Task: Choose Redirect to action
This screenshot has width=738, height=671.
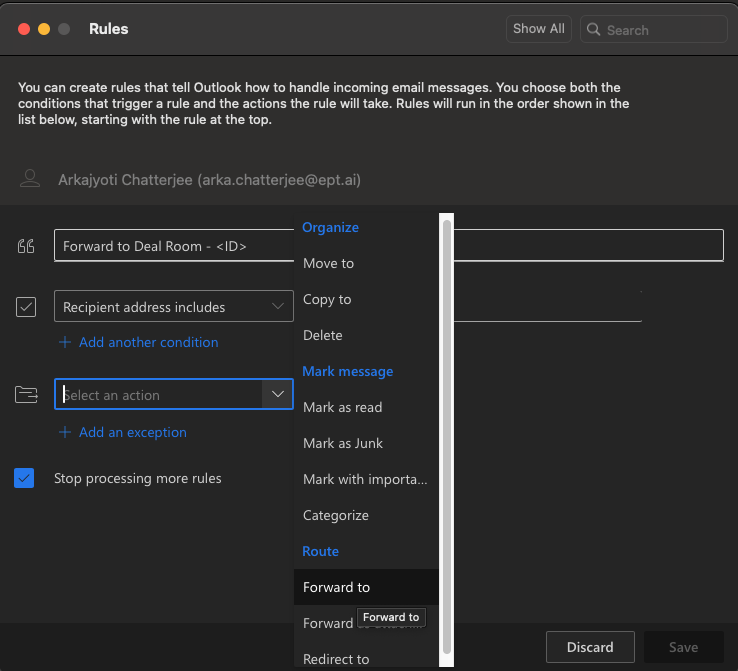Action: click(x=336, y=659)
